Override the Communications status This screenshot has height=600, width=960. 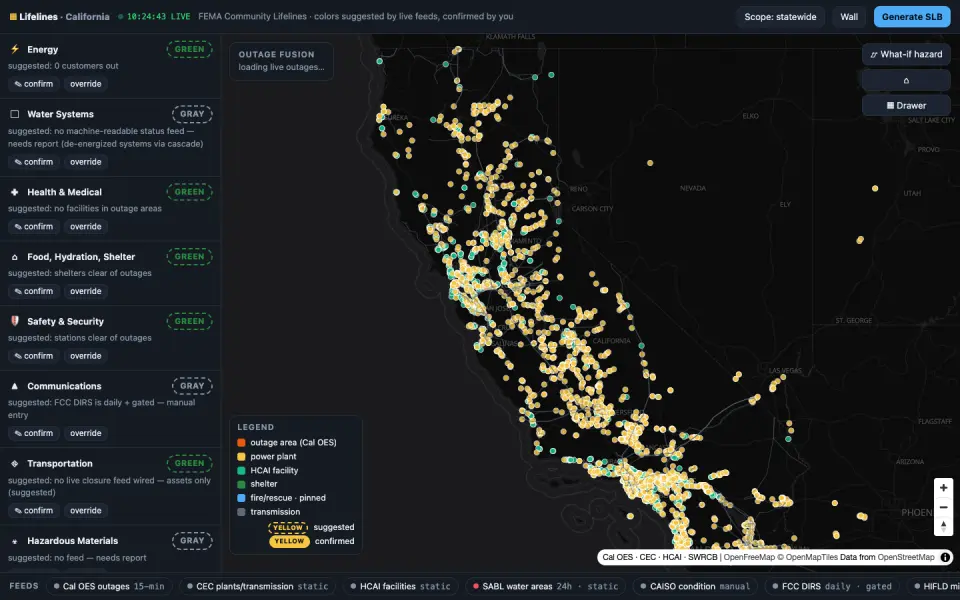pos(86,433)
